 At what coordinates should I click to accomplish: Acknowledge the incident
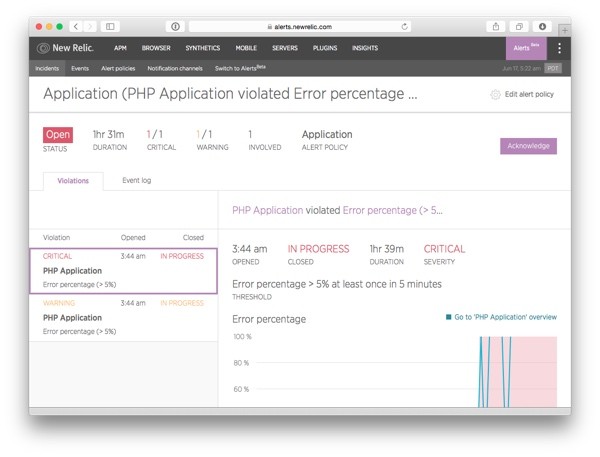pos(528,146)
